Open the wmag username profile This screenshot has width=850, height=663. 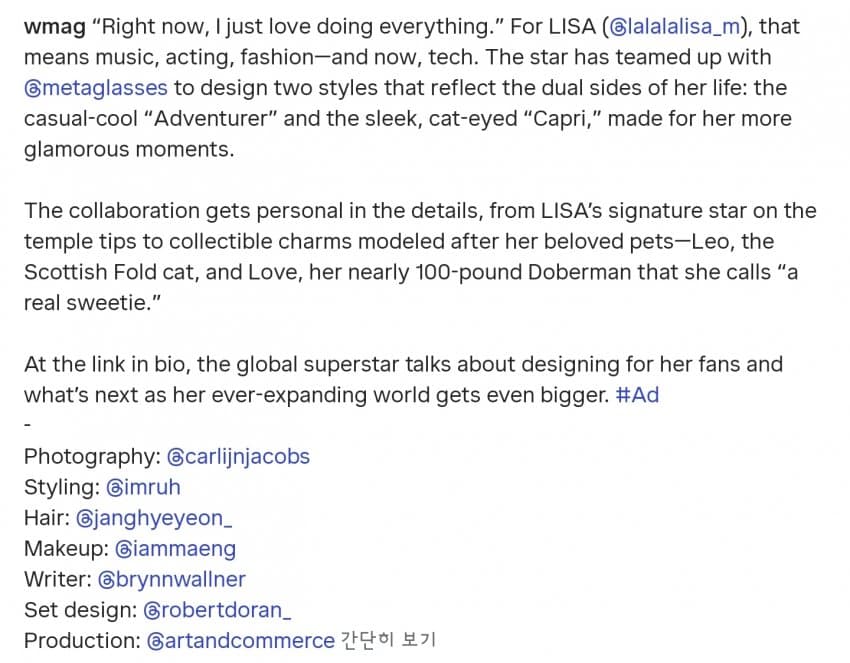[55, 27]
